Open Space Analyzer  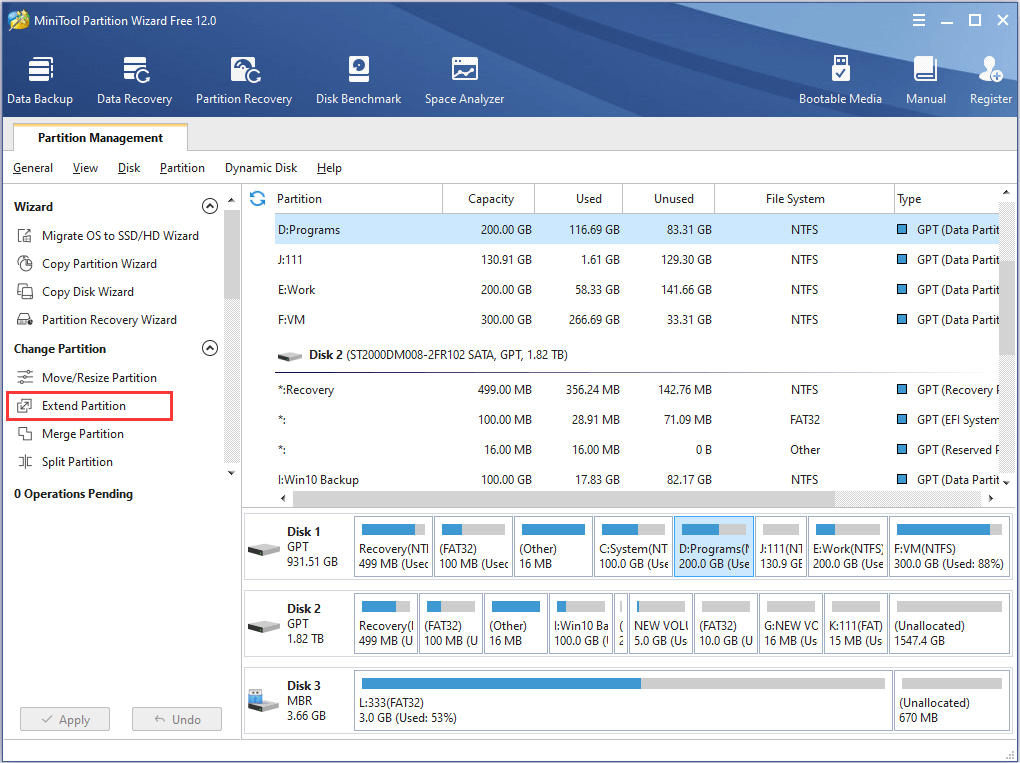coord(464,81)
